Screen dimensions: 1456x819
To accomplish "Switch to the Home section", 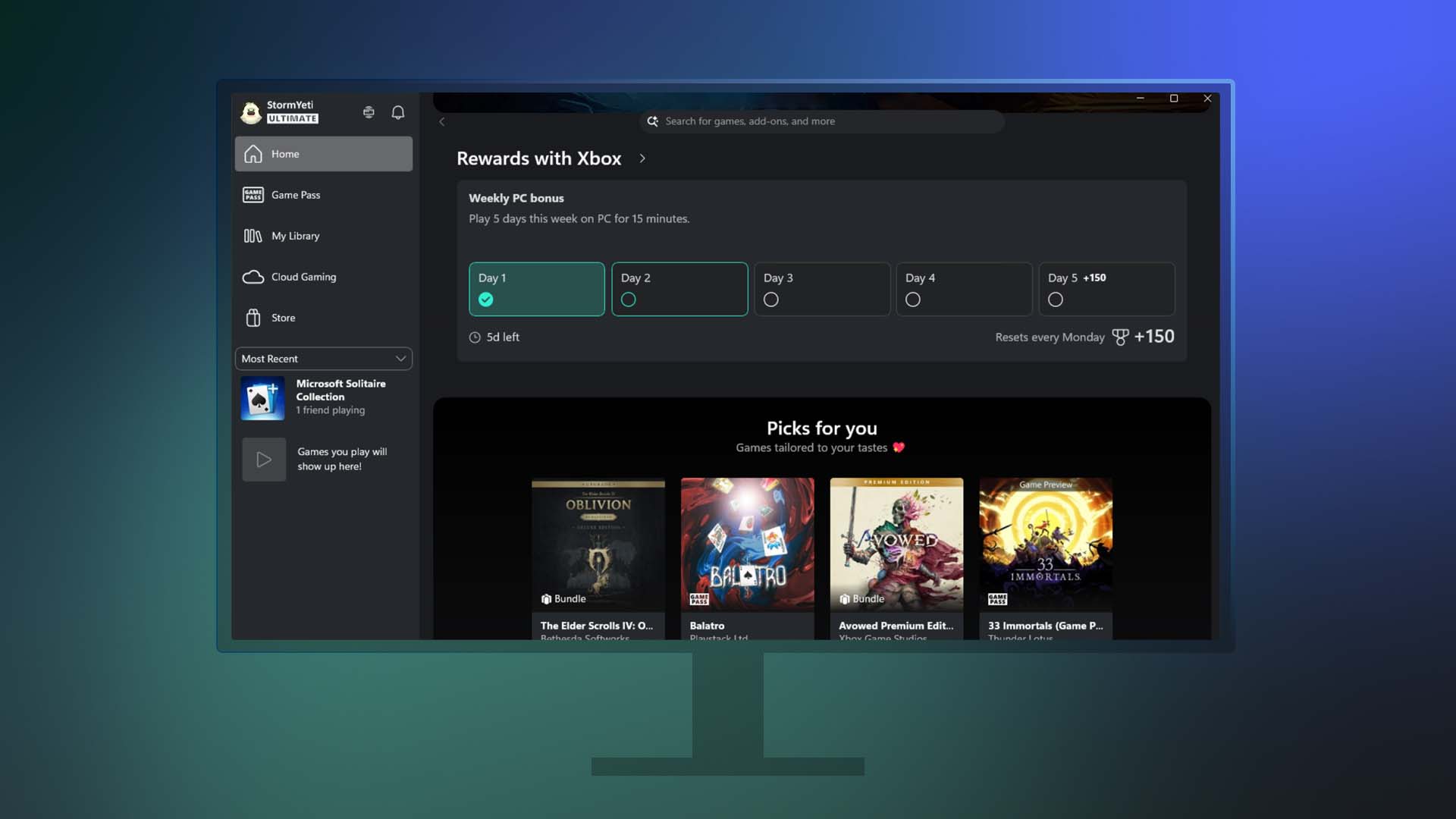I will coord(285,153).
